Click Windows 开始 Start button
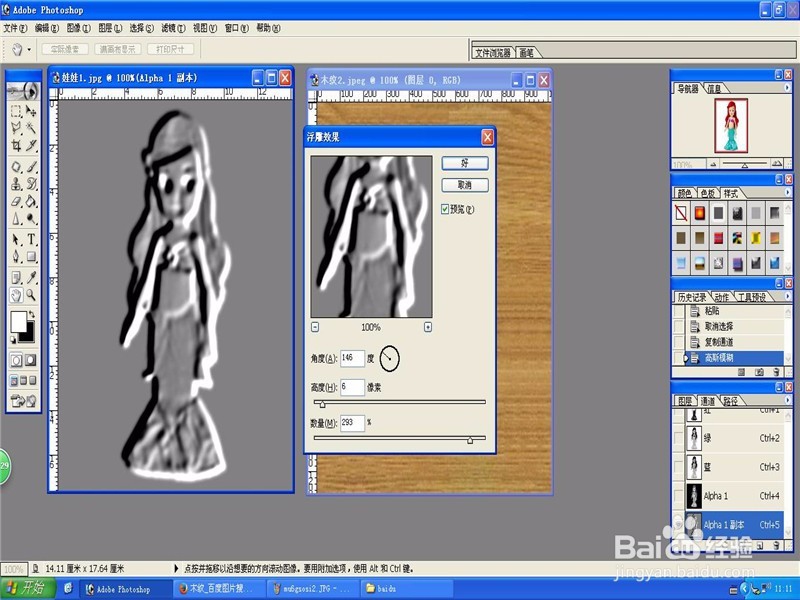 (x=27, y=588)
